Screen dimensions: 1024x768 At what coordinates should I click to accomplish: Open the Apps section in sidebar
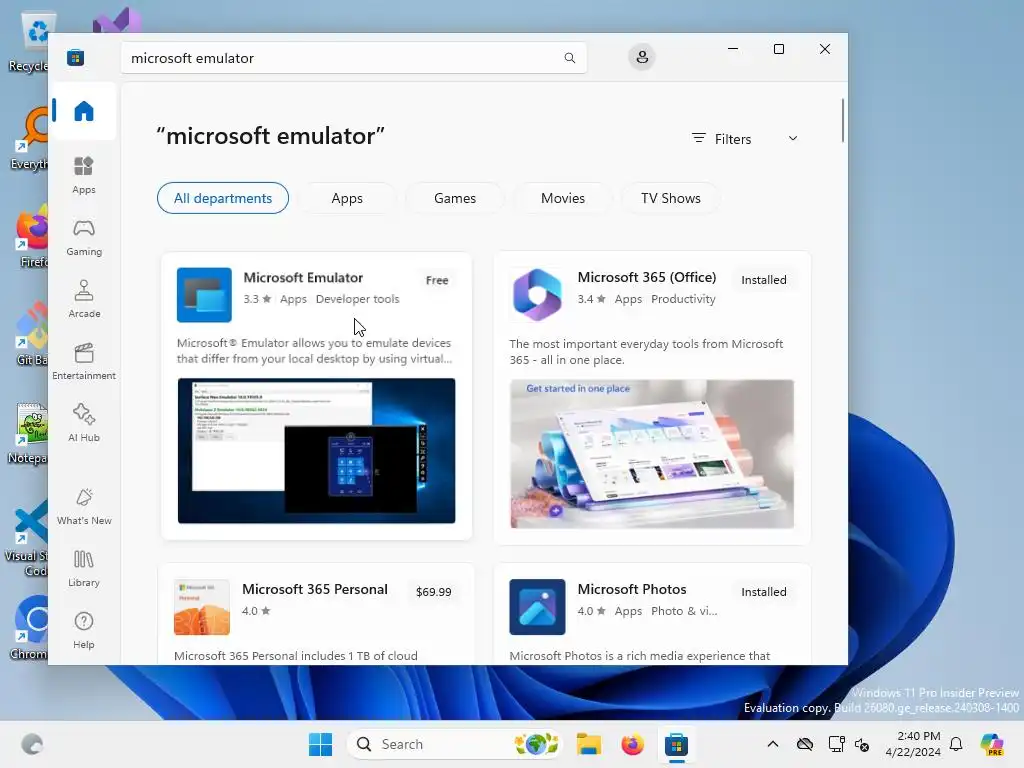click(x=84, y=176)
